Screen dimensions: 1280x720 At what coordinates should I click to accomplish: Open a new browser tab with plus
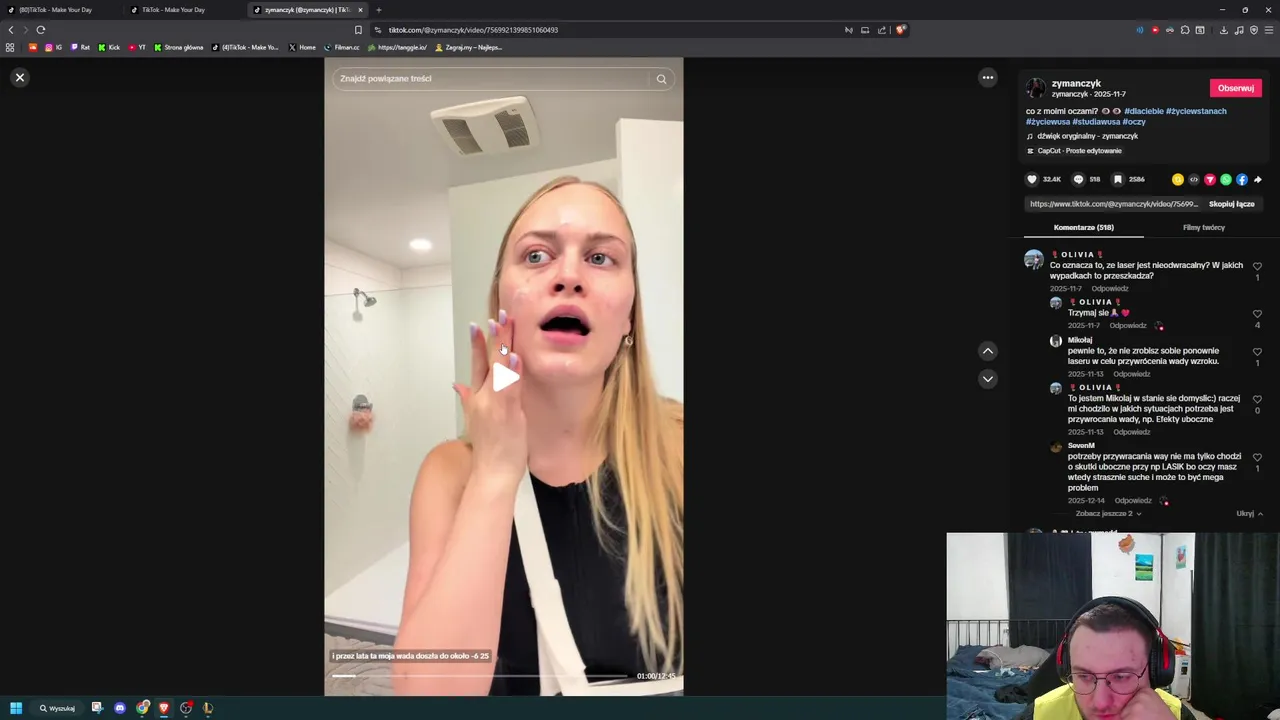coord(378,10)
